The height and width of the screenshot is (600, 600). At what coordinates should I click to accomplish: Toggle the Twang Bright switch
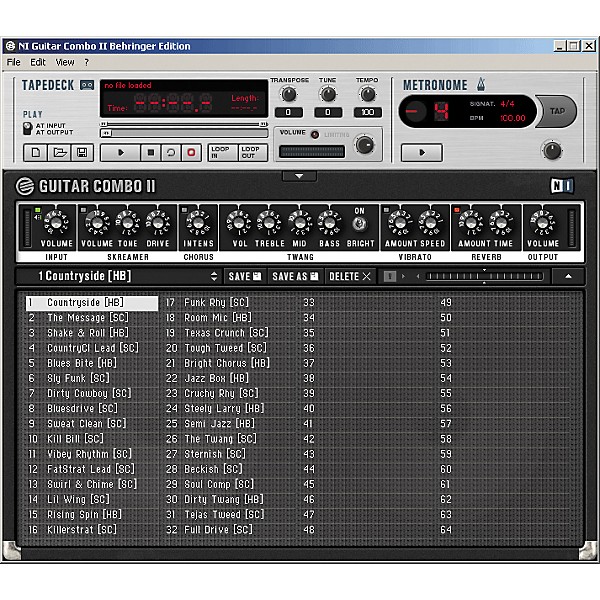click(359, 224)
